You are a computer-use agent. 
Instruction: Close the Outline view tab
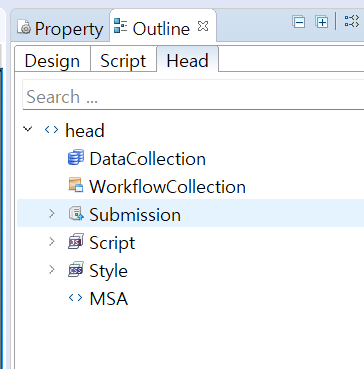pos(203,26)
